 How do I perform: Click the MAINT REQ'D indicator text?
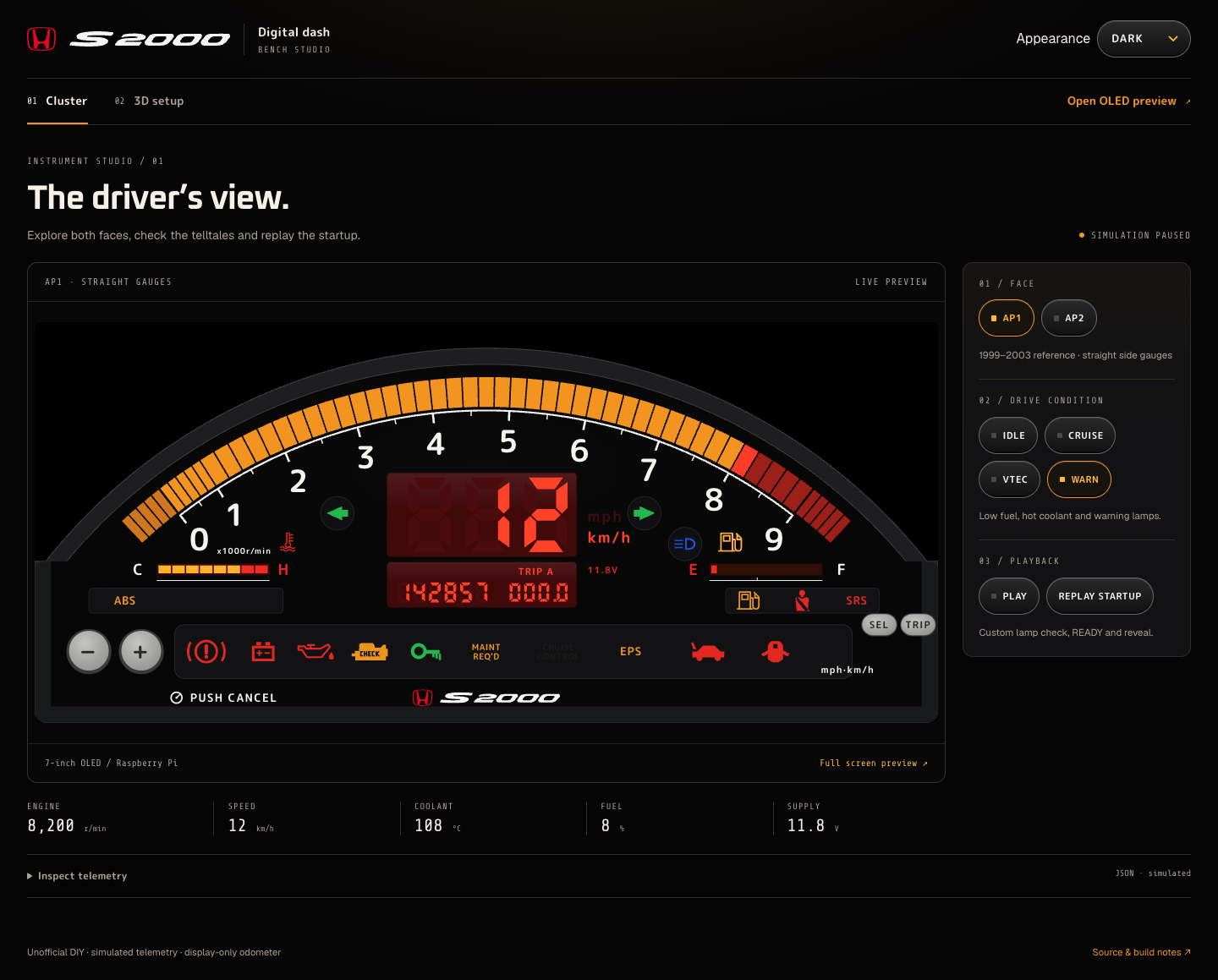[486, 652]
